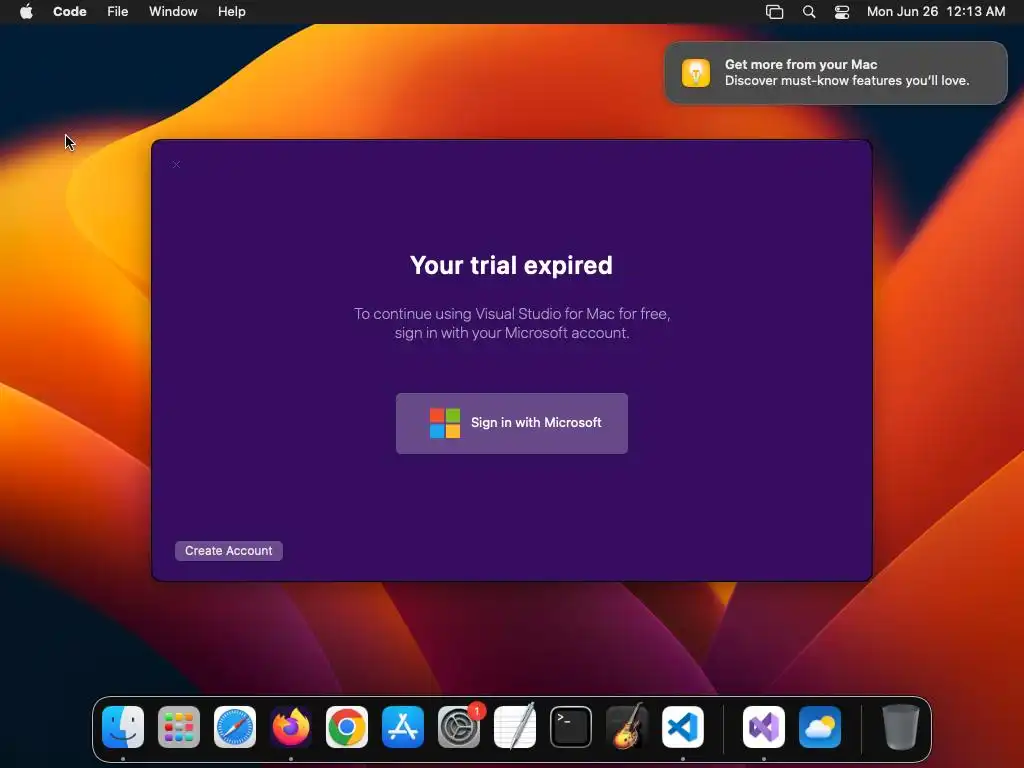Open the Get more from your Mac notification

pos(836,72)
